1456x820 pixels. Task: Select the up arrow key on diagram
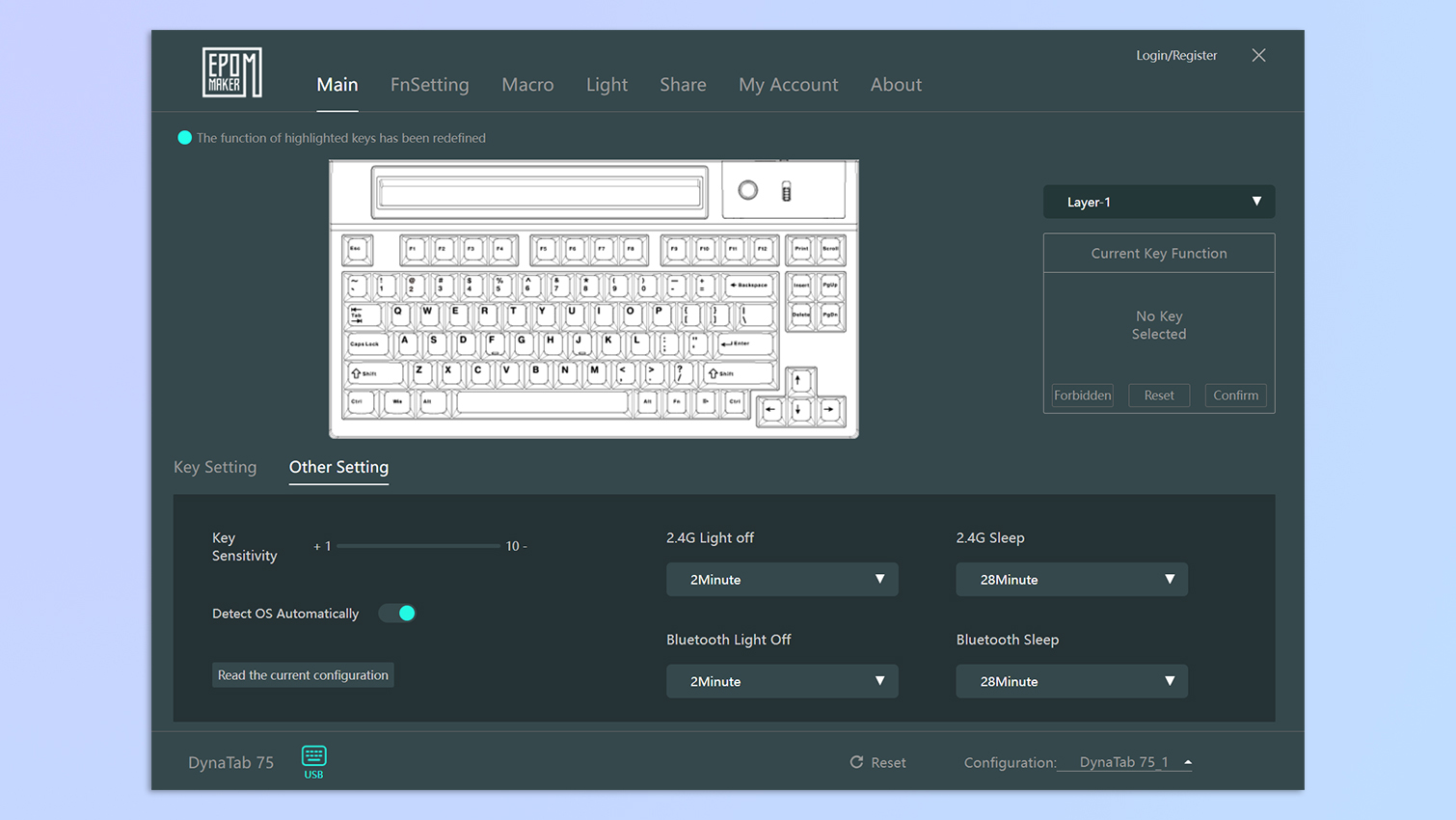pyautogui.click(x=798, y=380)
